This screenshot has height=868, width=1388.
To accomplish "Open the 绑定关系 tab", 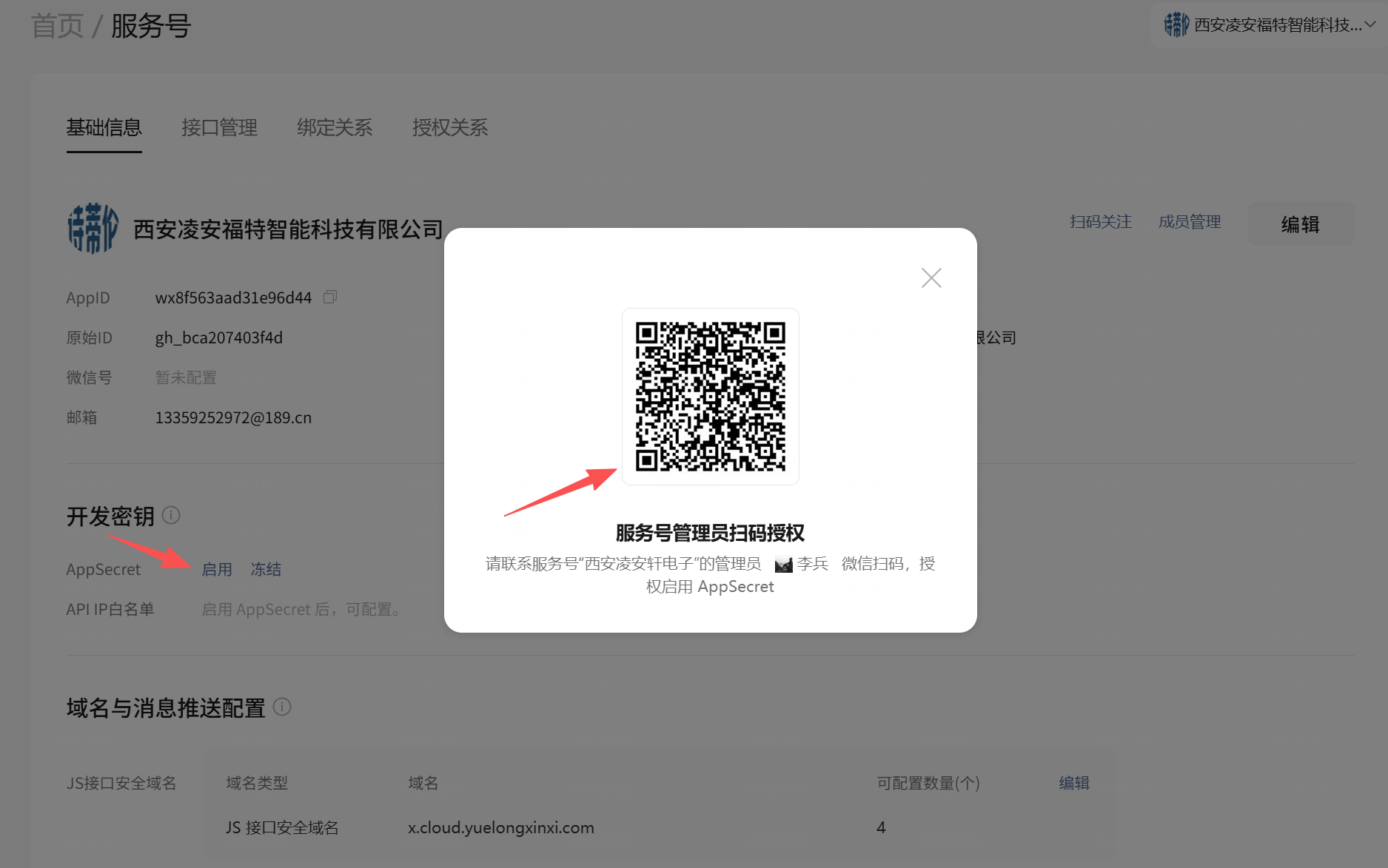I will click(x=335, y=127).
